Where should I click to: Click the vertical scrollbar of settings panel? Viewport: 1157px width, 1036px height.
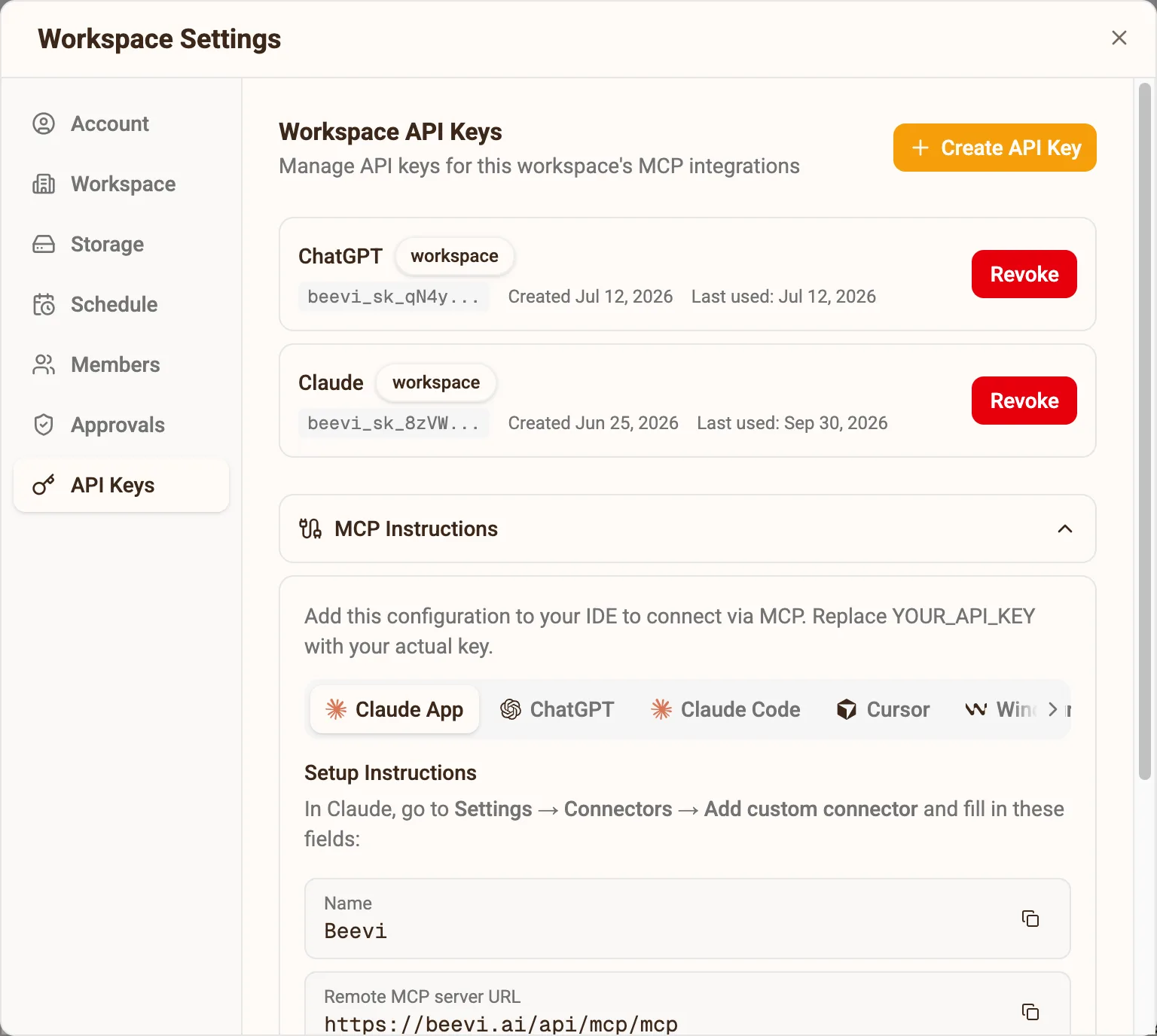pyautogui.click(x=1144, y=431)
